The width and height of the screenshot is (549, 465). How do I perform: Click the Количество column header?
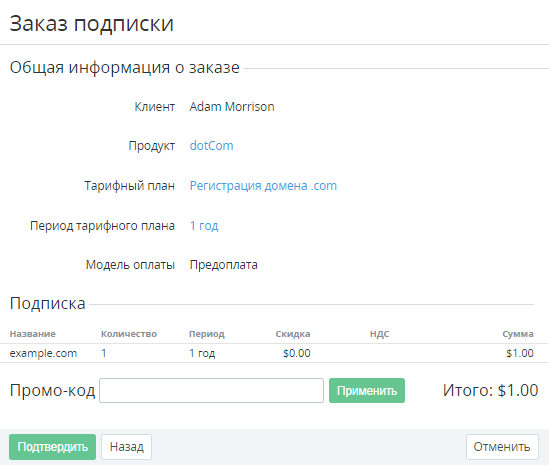pos(129,334)
